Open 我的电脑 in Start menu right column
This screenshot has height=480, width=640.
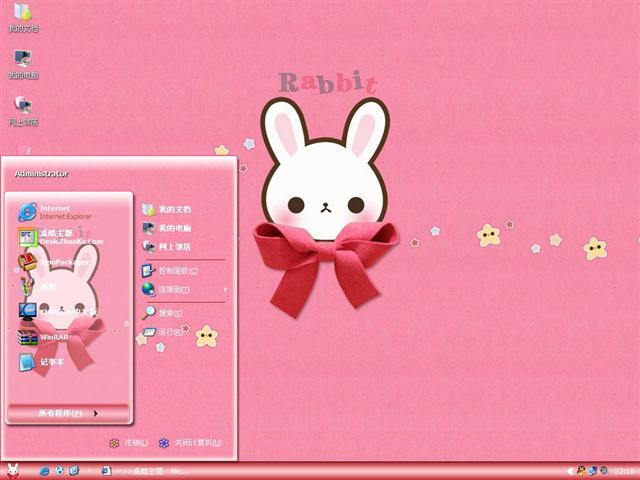(167, 228)
